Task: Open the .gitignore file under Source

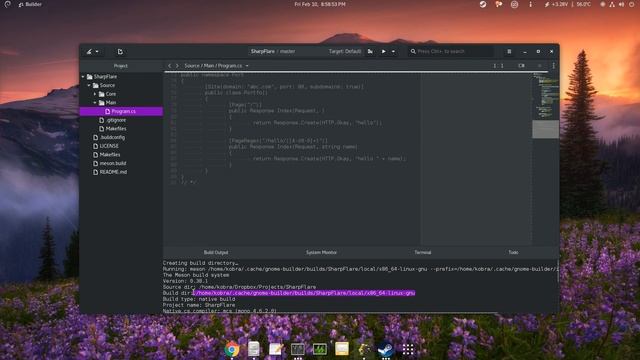Action: (113, 120)
